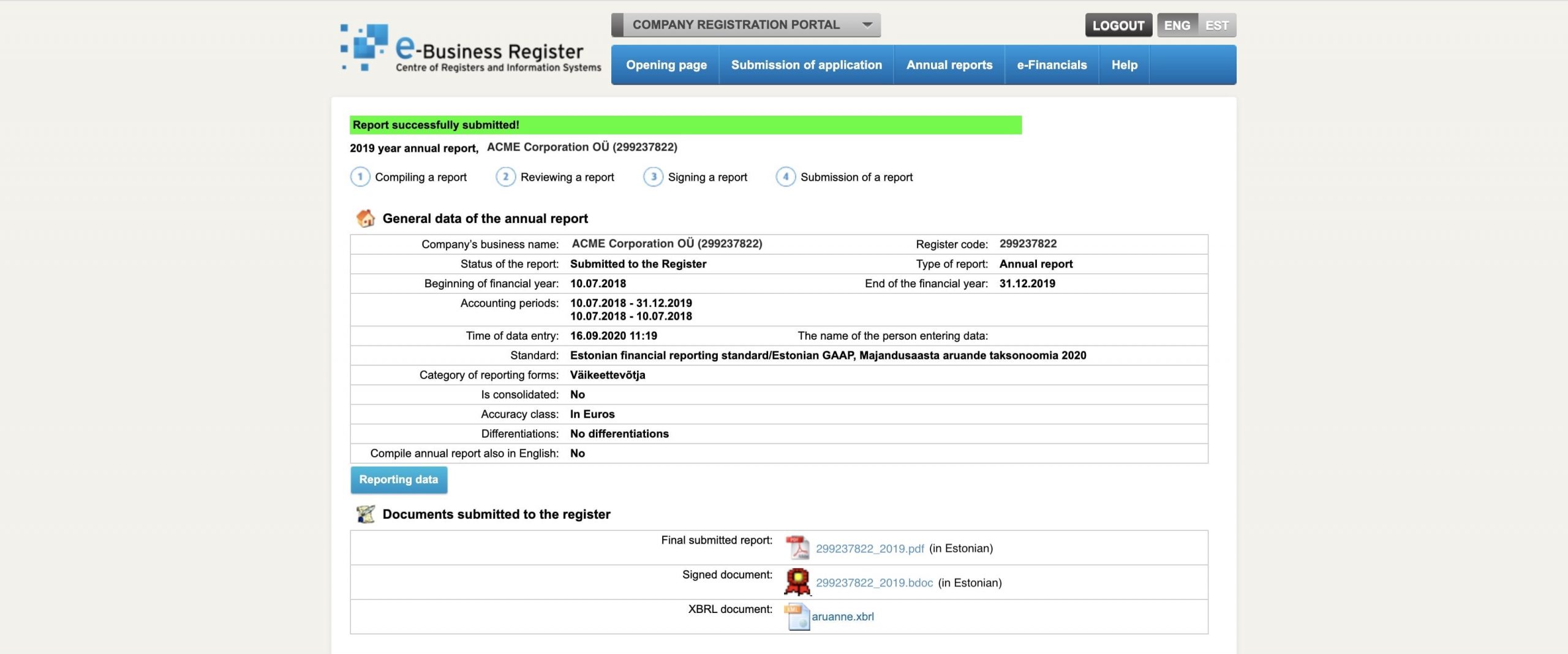Screen dimensions: 1568x654
Task: Open the aruanne.xbrl link
Action: pyautogui.click(x=842, y=617)
